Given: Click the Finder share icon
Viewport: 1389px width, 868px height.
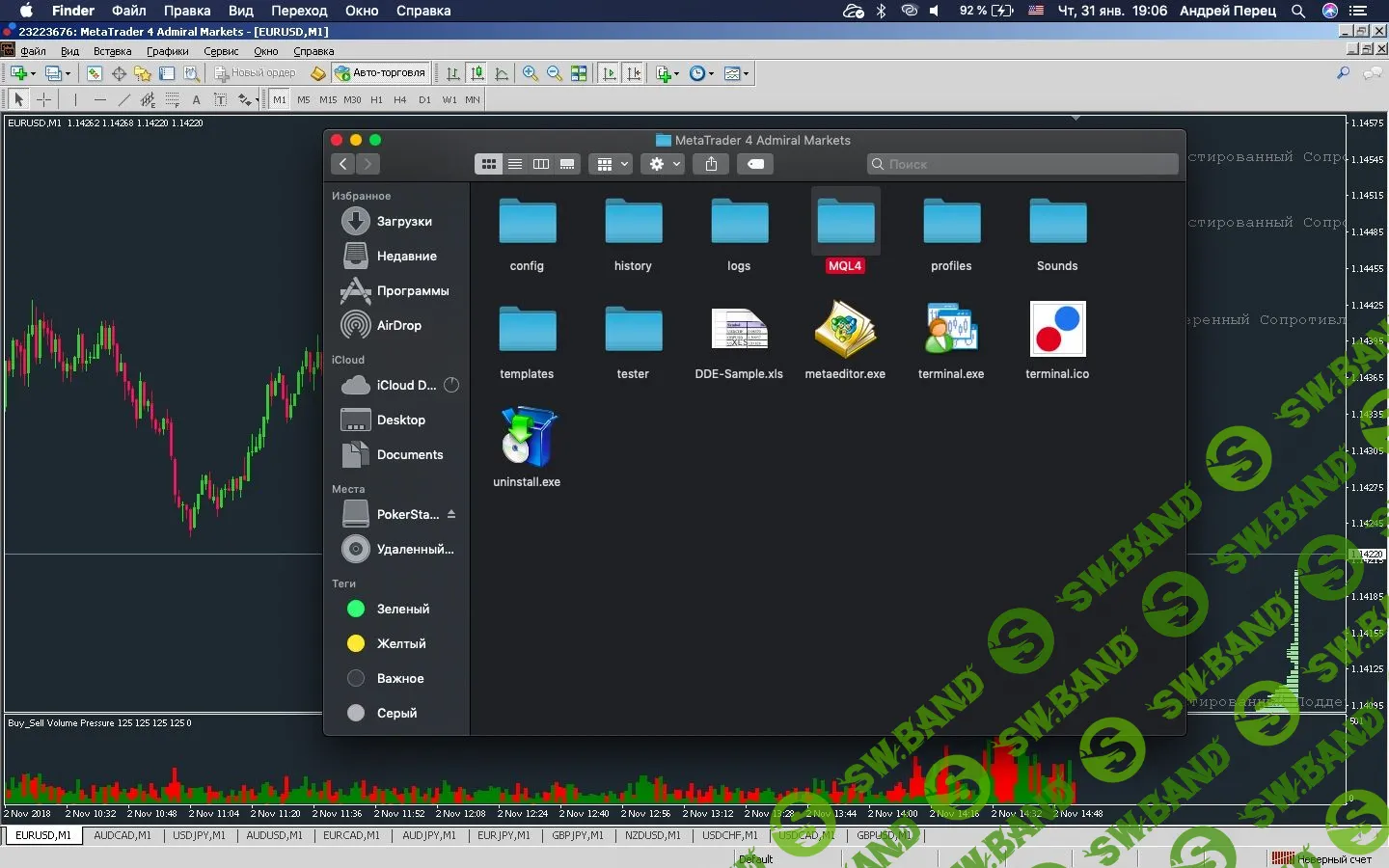Looking at the screenshot, I should point(711,164).
